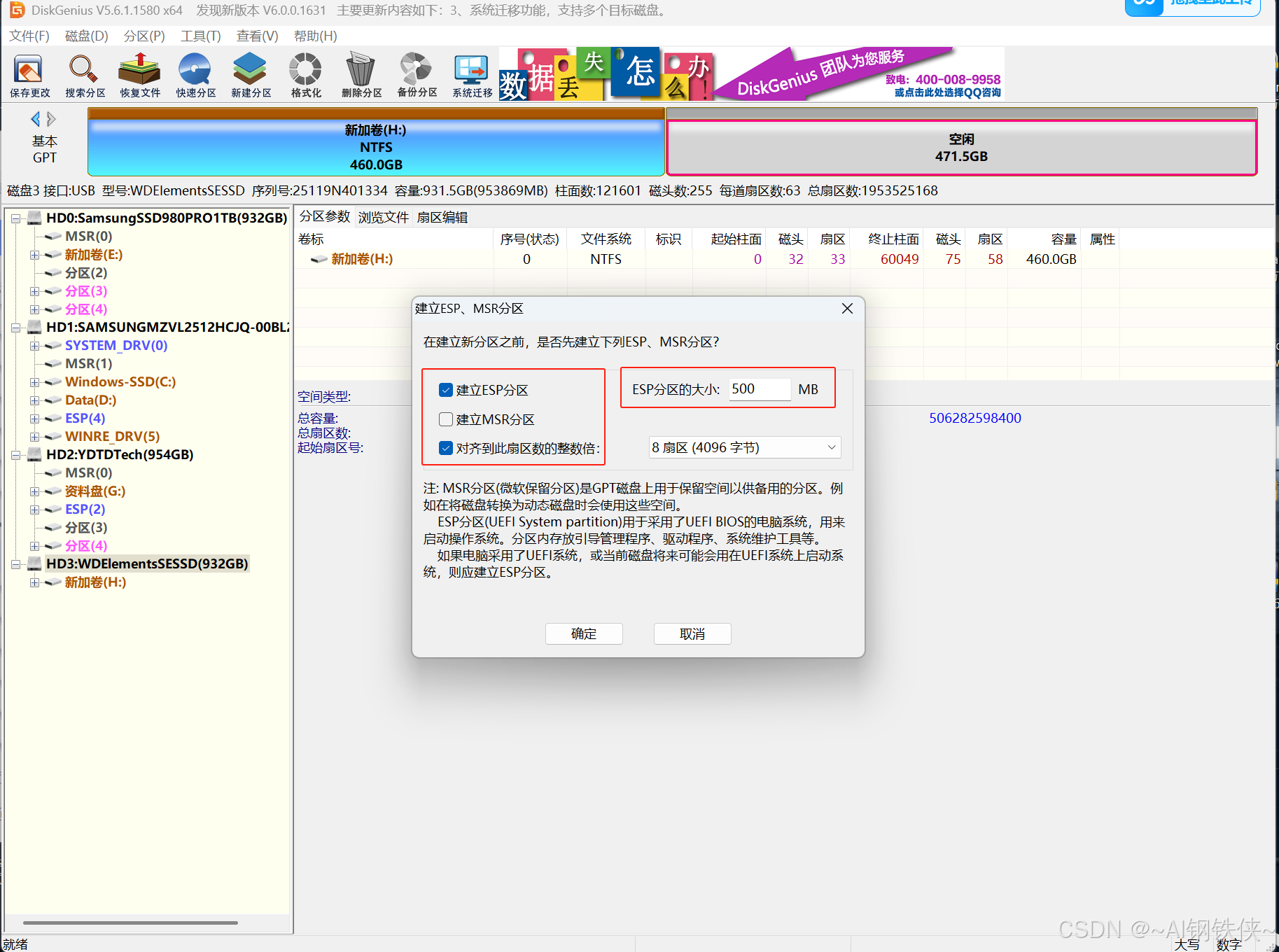1279x952 pixels.
Task: Open the Disk (磁盘) menu
Action: tap(86, 36)
